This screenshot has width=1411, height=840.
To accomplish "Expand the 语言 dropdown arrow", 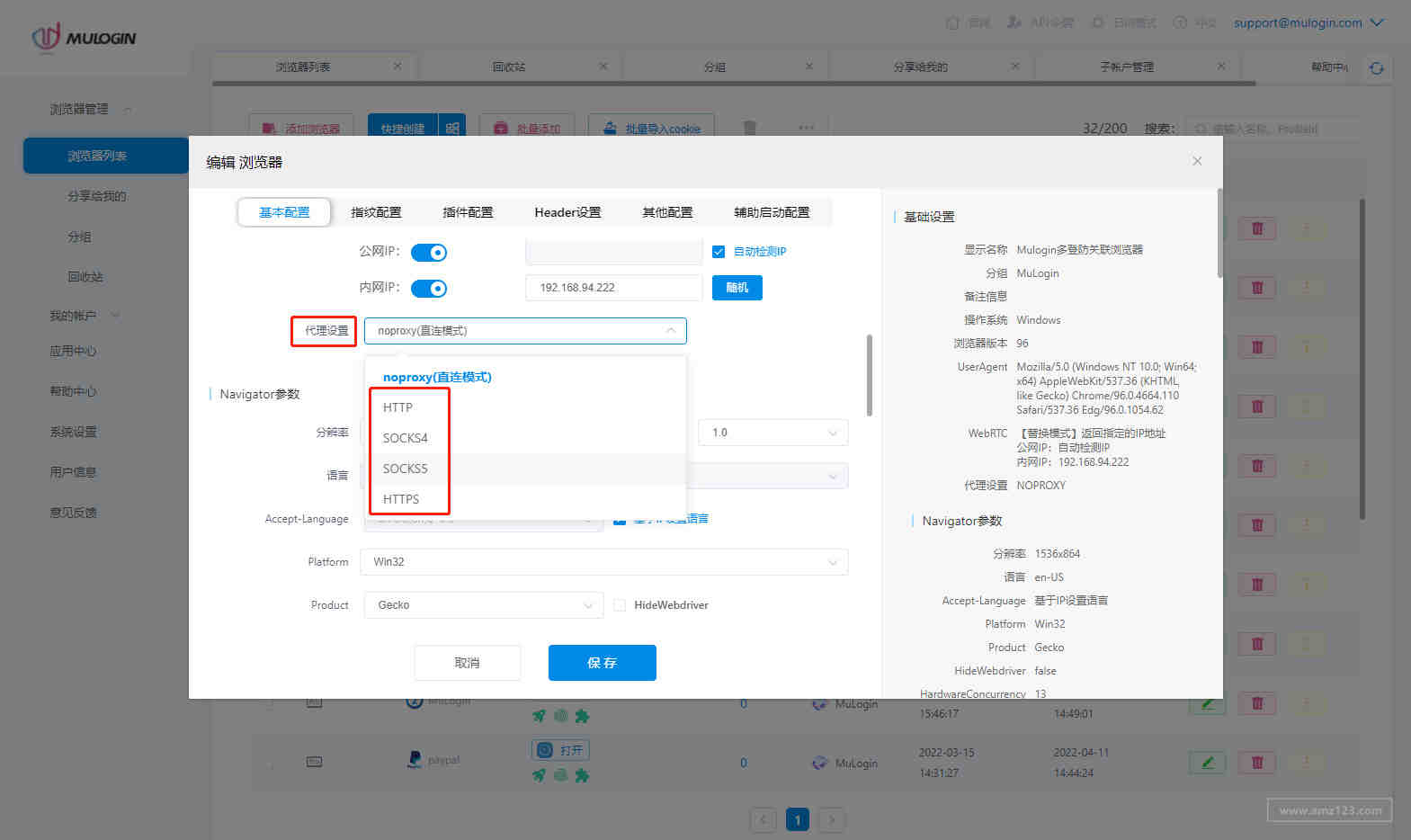I will tap(833, 476).
